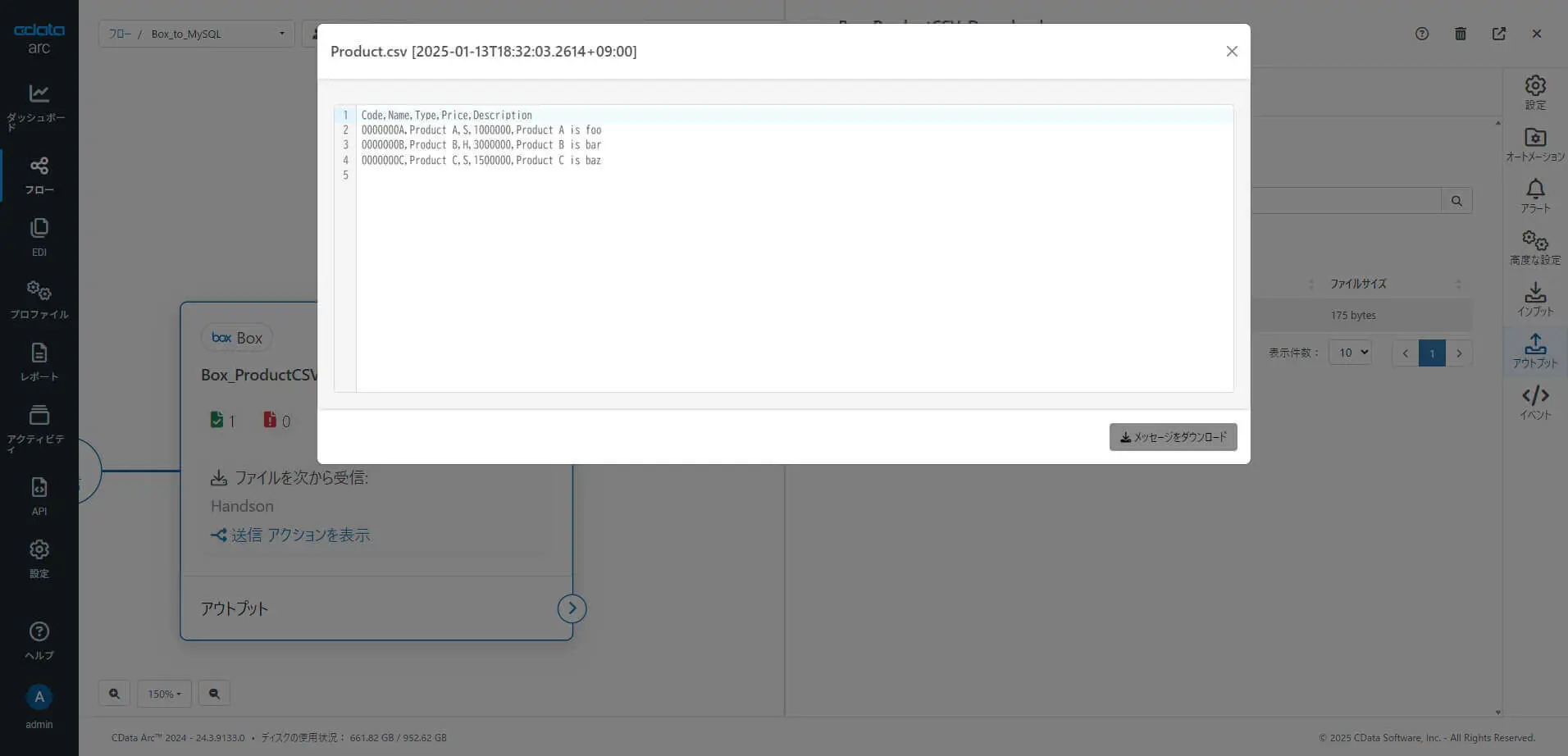Viewport: 1568px width, 756px height.
Task: Select the 175 bytes file row
Action: pyautogui.click(x=1361, y=315)
